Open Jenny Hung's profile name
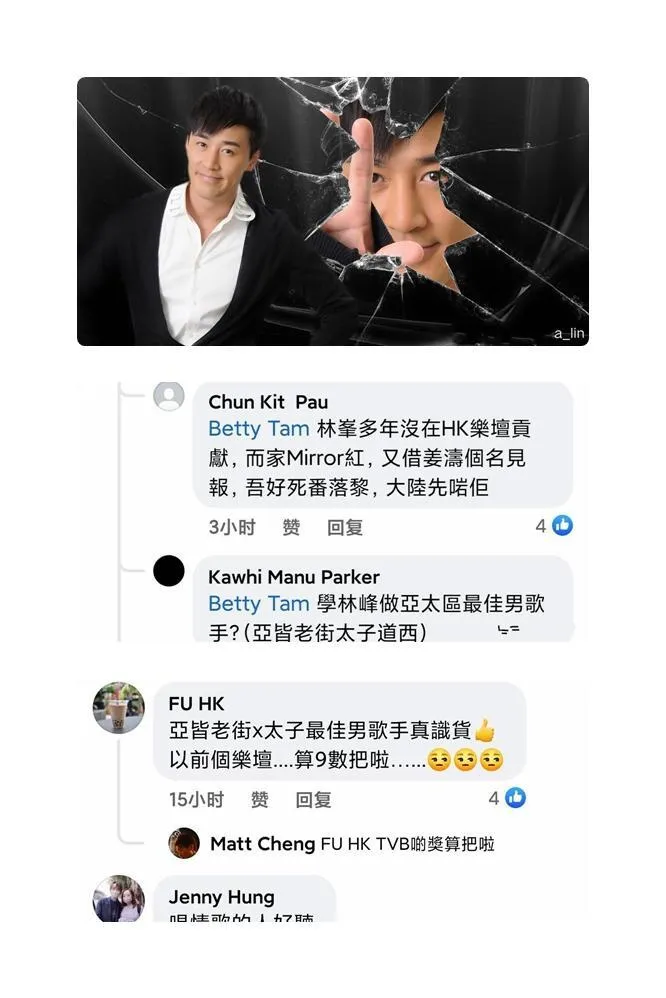Screen dimensions: 666x998 (222, 897)
